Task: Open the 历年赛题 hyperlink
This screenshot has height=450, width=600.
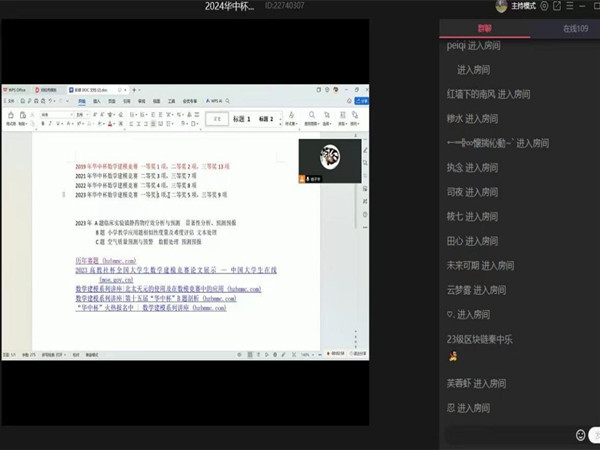Action: (x=106, y=261)
